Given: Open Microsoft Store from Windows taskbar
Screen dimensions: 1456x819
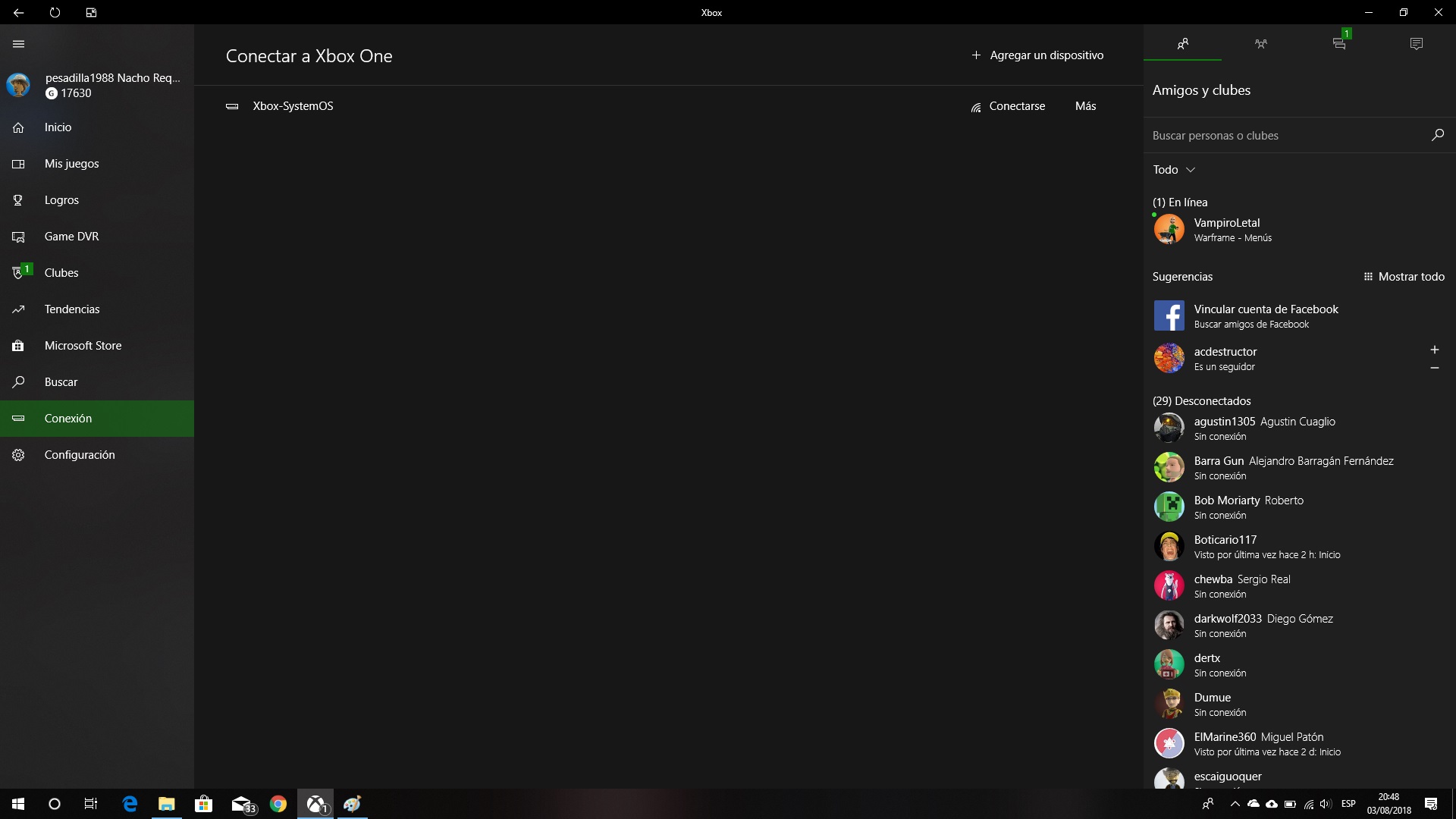Looking at the screenshot, I should point(203,804).
